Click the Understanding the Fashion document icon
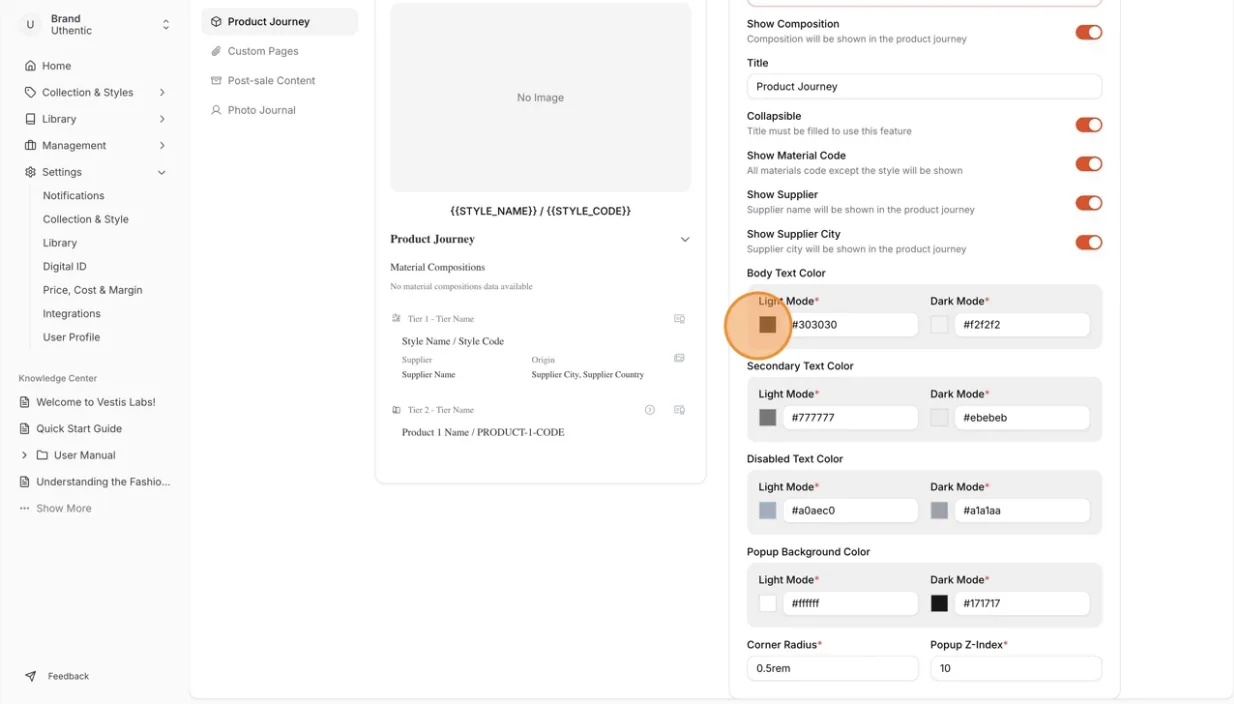The image size is (1234, 704). [x=25, y=481]
